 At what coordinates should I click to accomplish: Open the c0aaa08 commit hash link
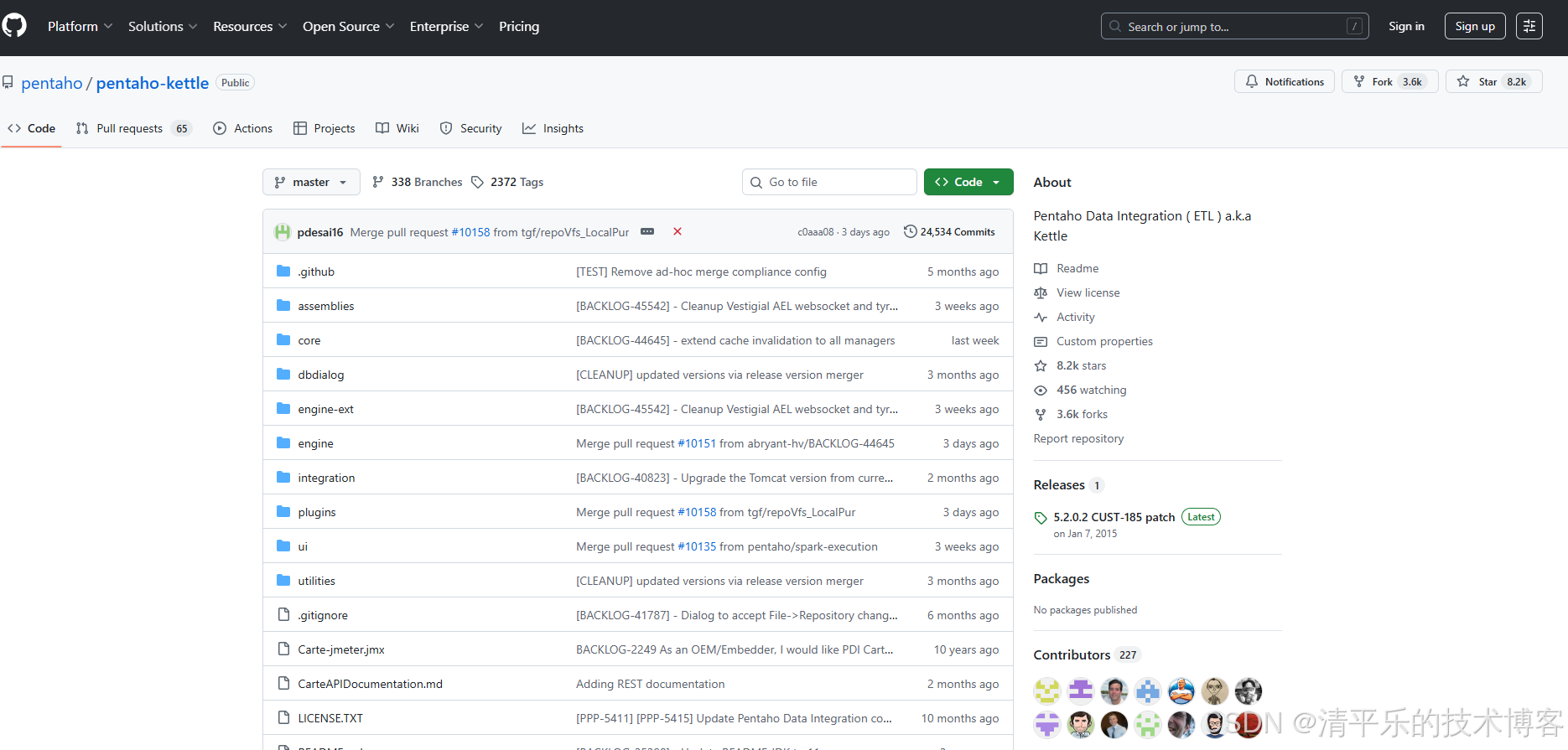coord(815,232)
